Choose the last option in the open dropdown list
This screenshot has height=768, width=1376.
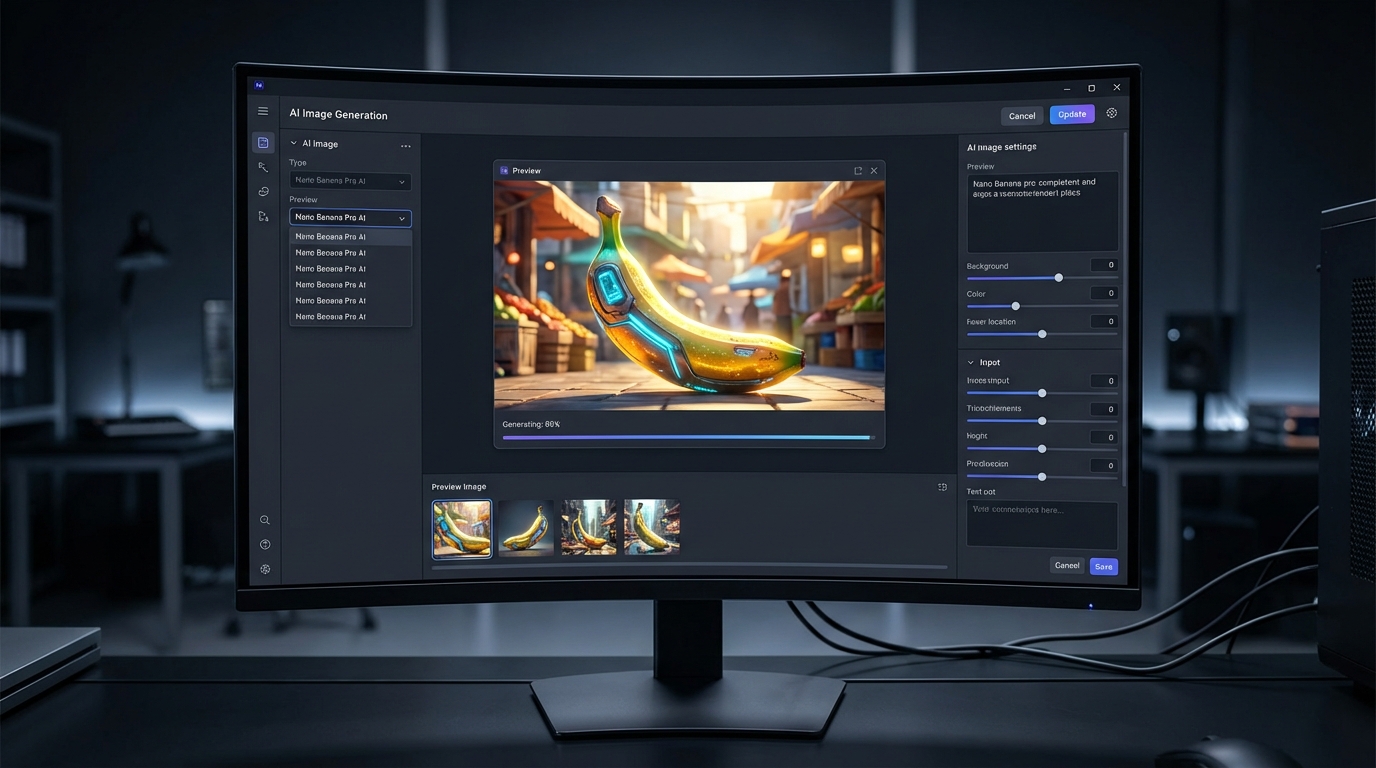coord(350,317)
